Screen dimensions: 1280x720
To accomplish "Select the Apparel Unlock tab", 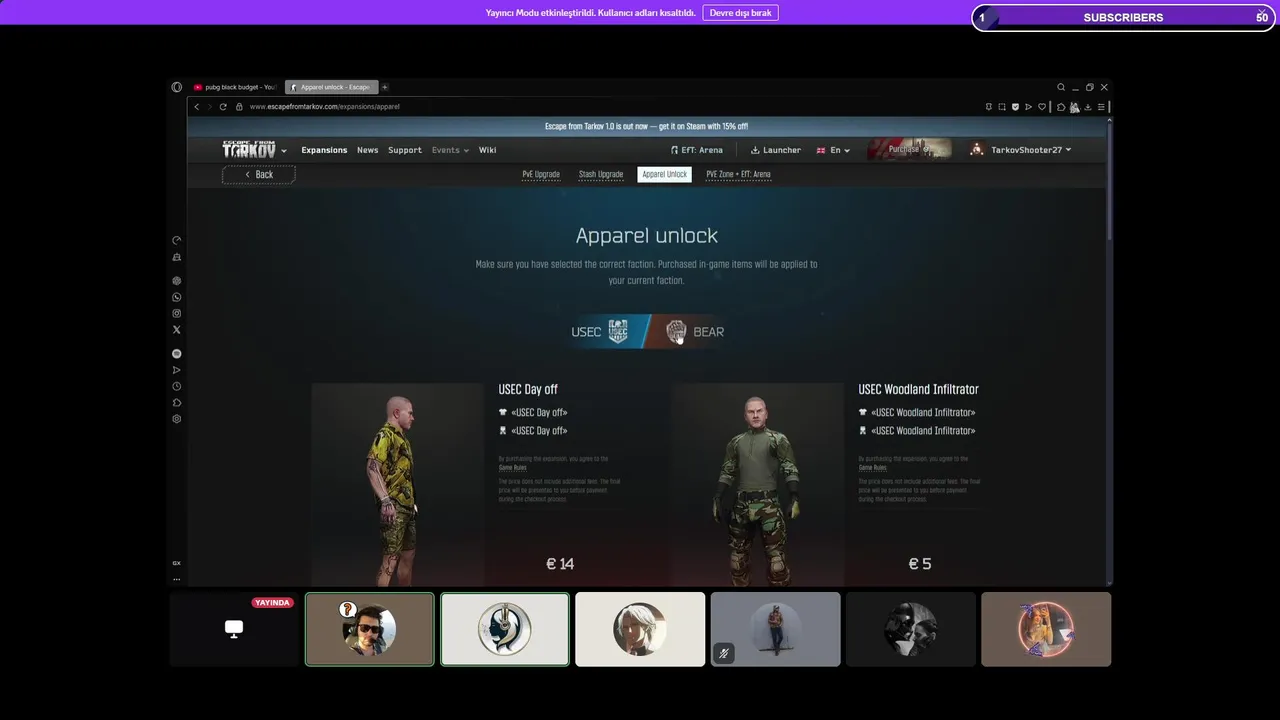I will click(x=664, y=174).
